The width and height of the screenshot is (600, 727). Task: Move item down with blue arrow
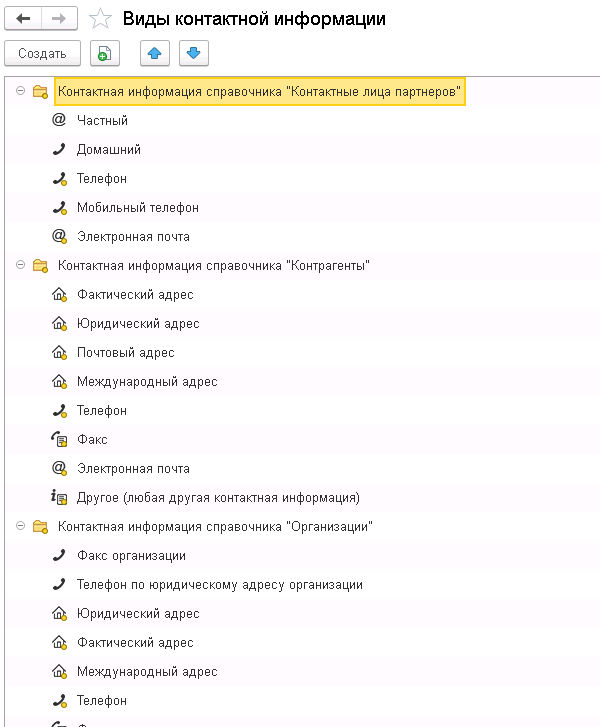click(x=194, y=53)
